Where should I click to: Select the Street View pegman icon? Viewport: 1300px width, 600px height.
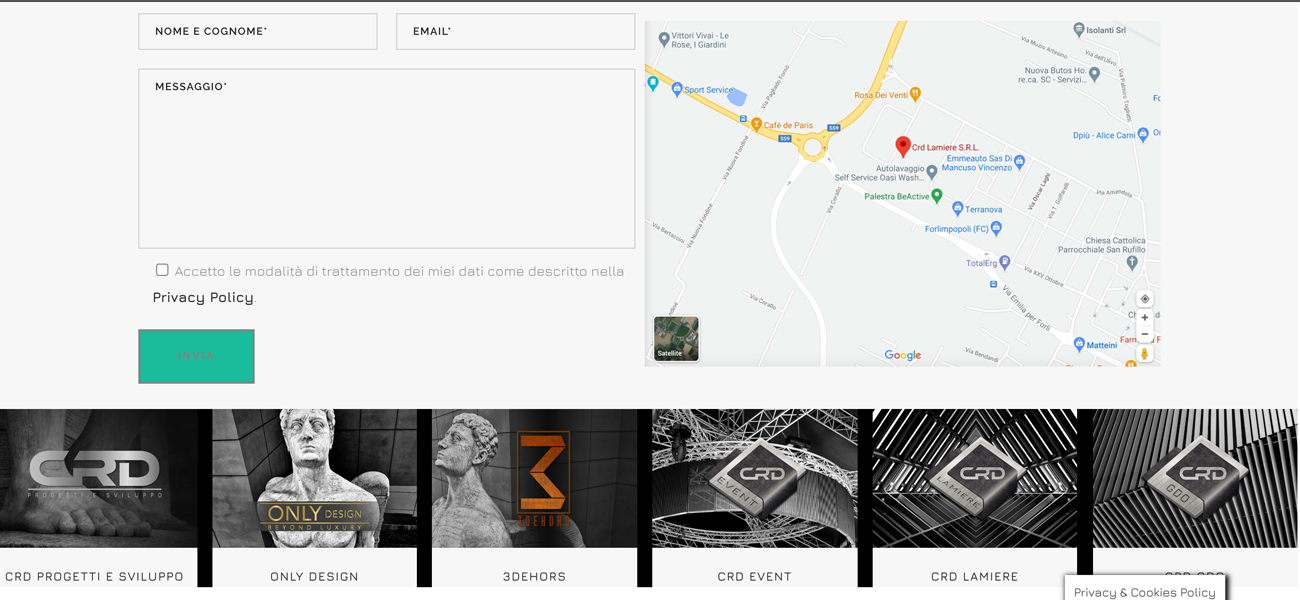tap(1145, 354)
